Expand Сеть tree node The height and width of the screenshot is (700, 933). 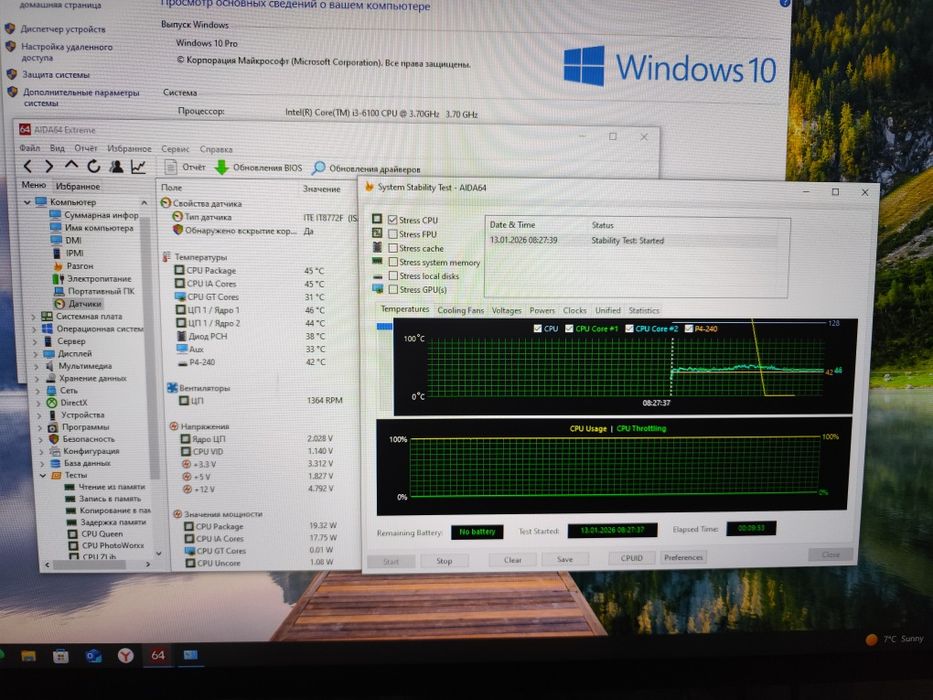coord(37,391)
